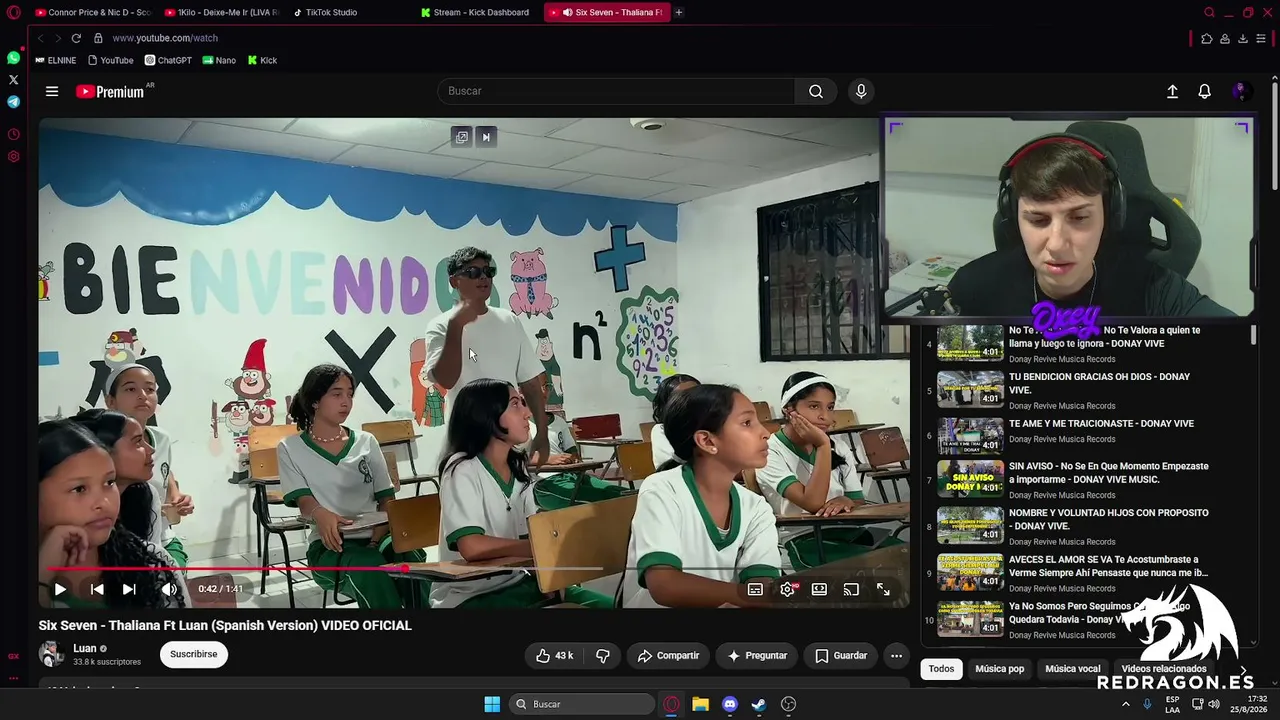Image resolution: width=1280 pixels, height=720 pixels.
Task: Select the Música vocal filter chip
Action: point(1073,669)
